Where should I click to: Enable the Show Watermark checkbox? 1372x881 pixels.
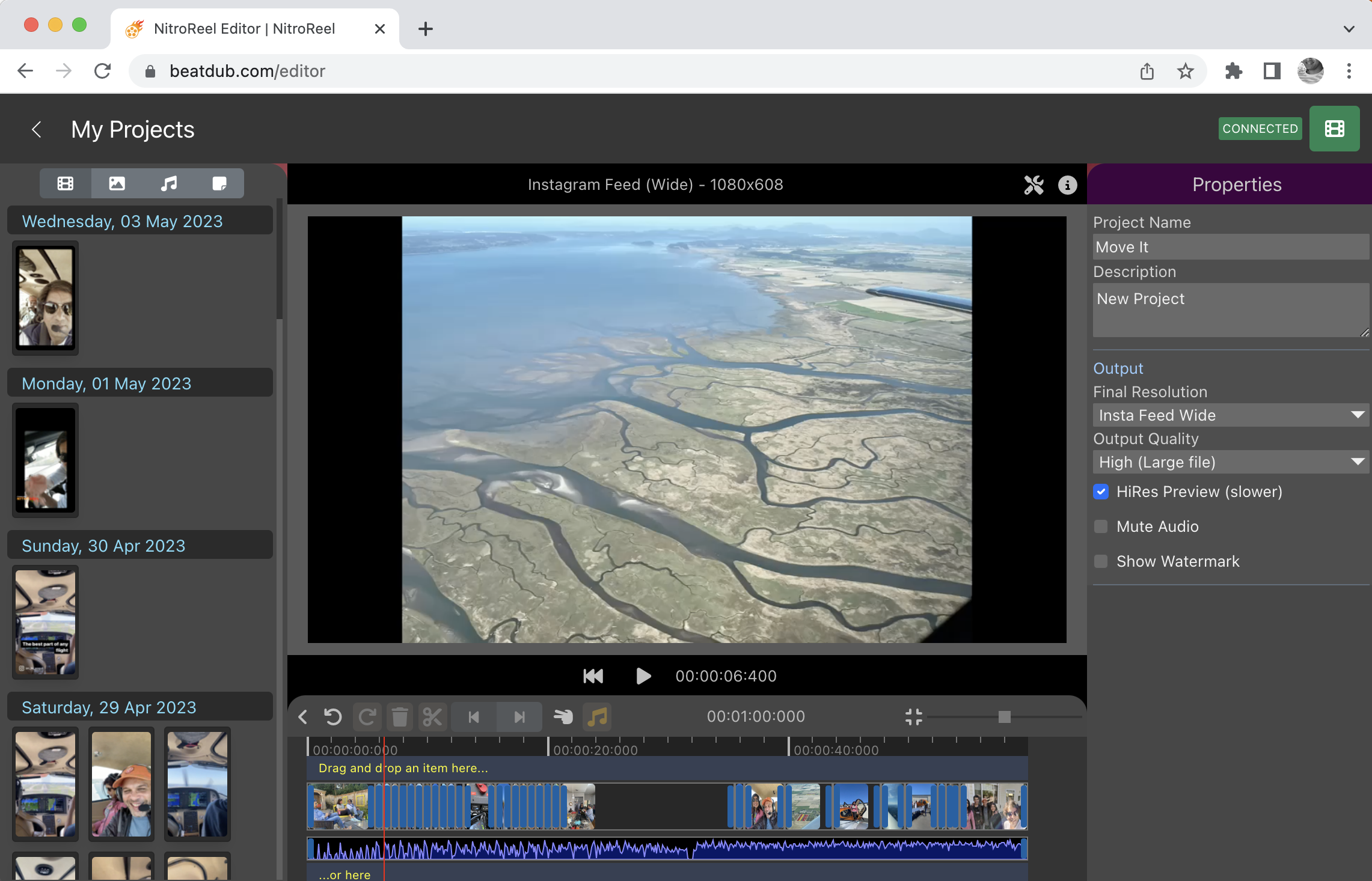pyautogui.click(x=1101, y=561)
